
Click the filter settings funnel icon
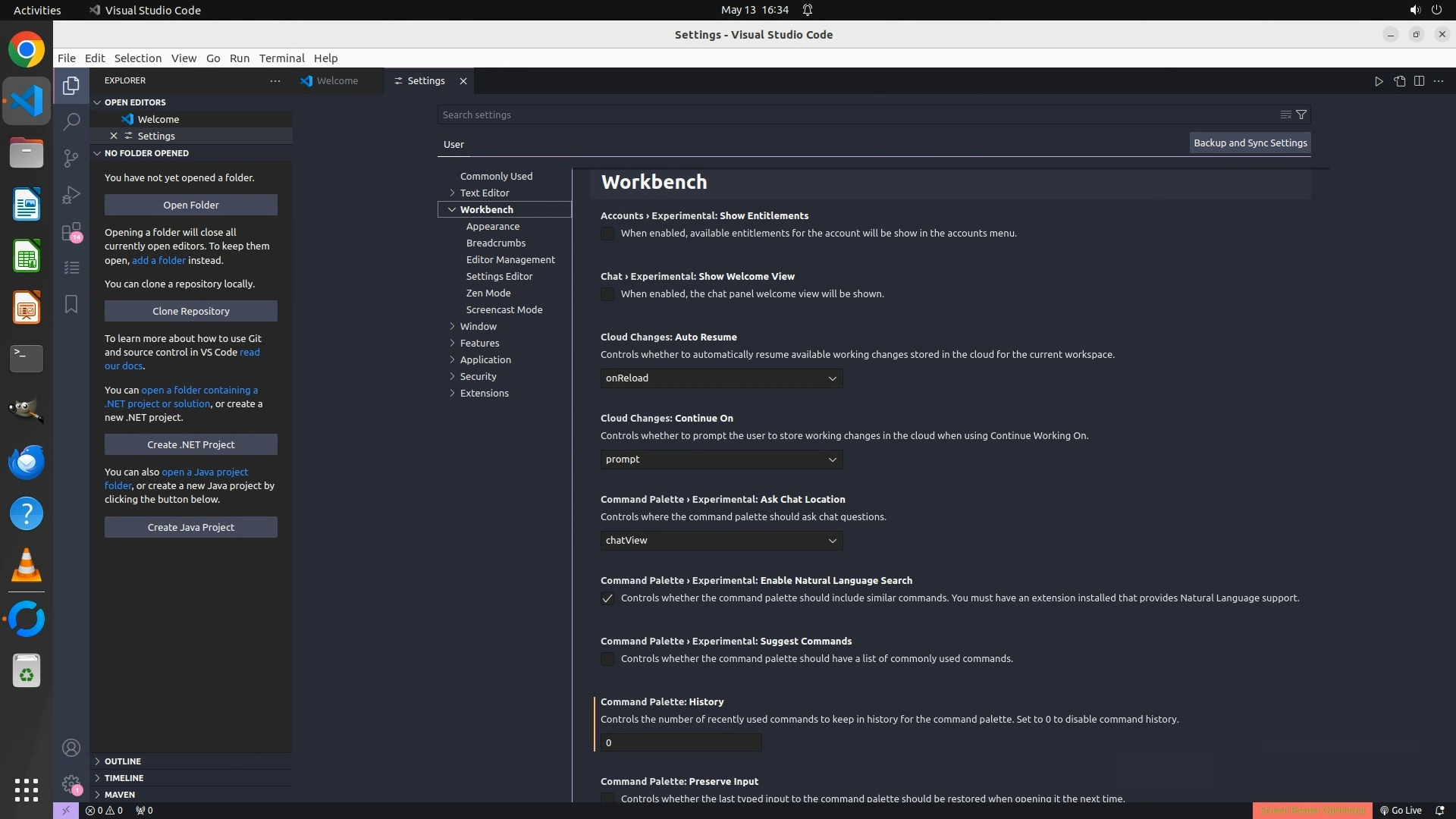[x=1301, y=115]
